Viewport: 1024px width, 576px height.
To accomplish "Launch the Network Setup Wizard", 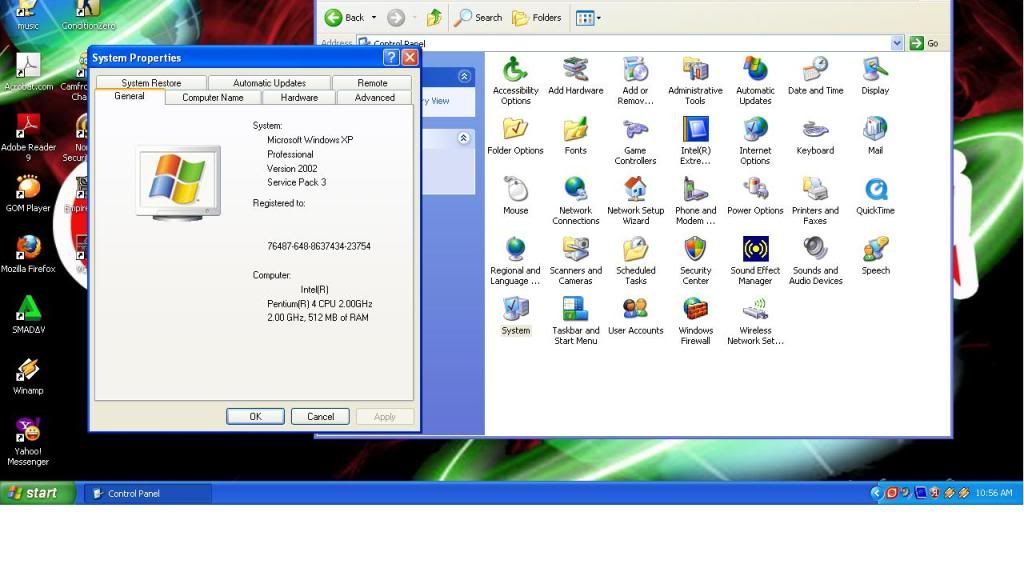I will [x=635, y=201].
